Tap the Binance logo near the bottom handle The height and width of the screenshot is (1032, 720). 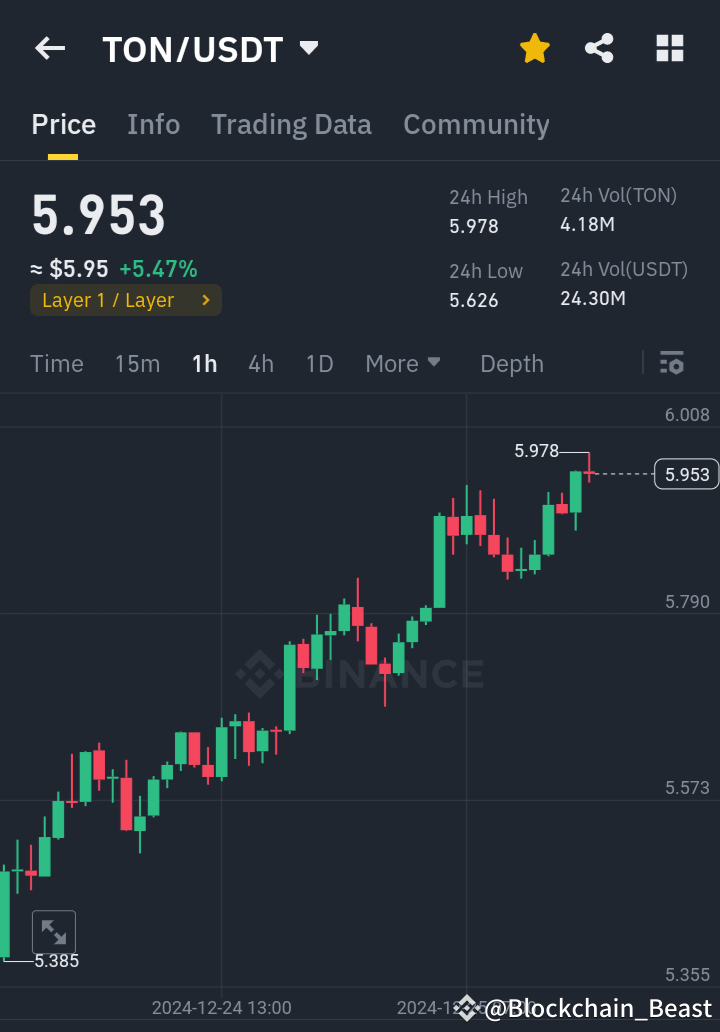coord(466,1008)
